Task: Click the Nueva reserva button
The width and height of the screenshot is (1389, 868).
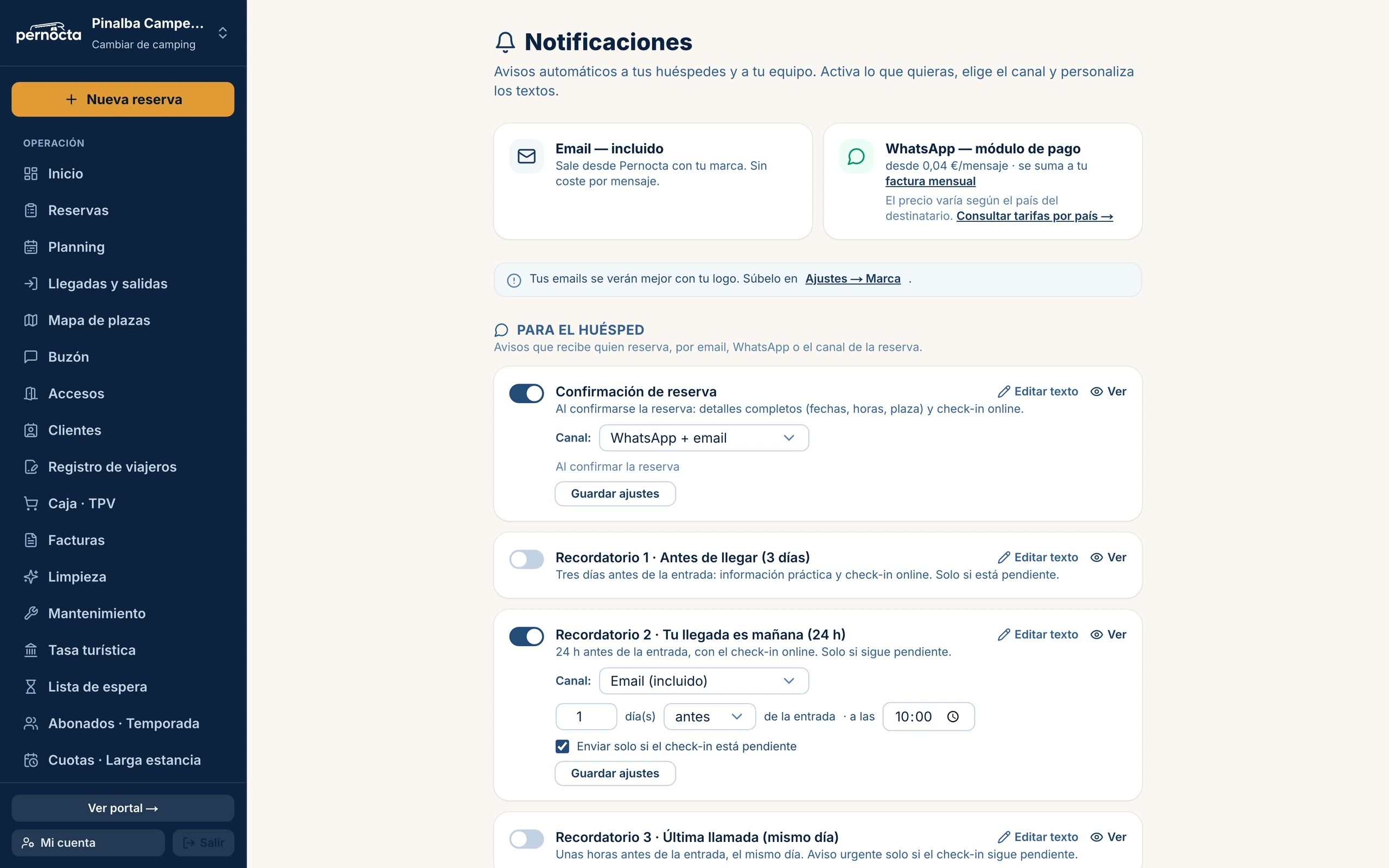Action: tap(123, 99)
